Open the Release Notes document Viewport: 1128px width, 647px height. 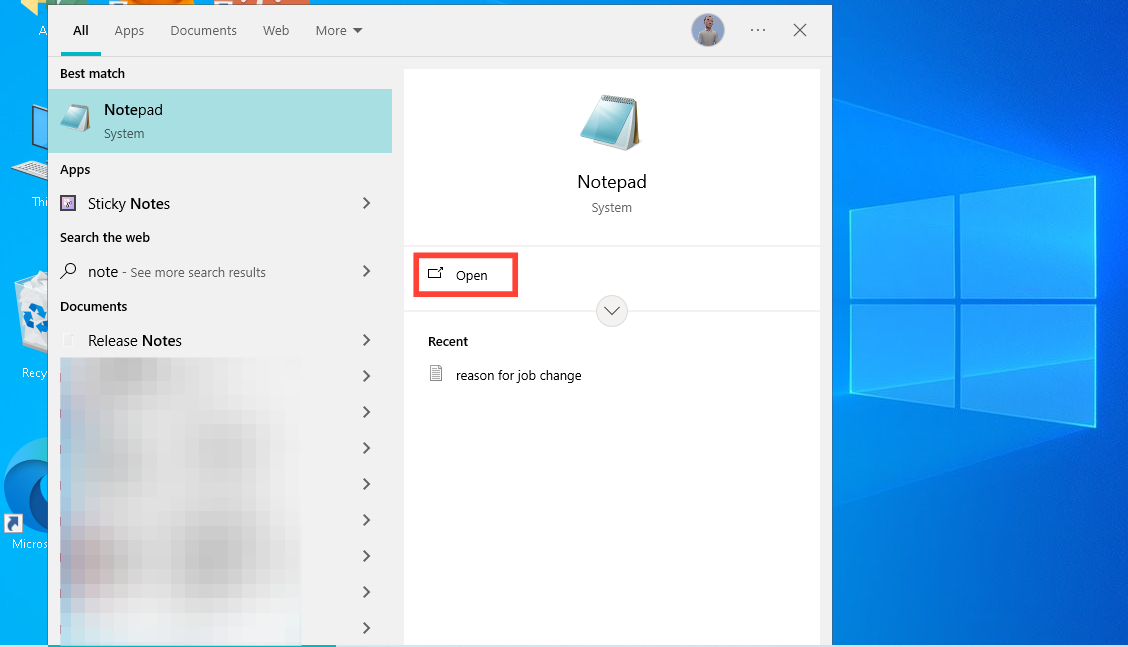[x=220, y=340]
